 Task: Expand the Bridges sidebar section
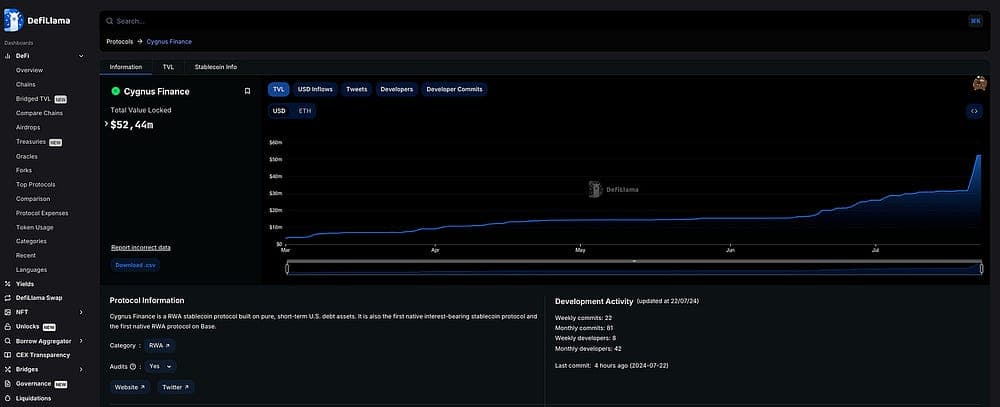click(x=81, y=369)
